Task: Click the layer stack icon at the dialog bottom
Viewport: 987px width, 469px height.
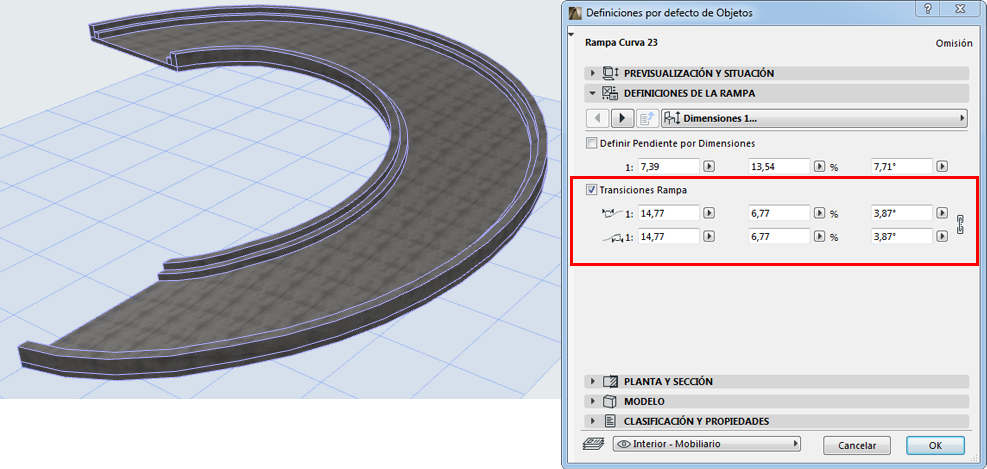Action: (594, 444)
